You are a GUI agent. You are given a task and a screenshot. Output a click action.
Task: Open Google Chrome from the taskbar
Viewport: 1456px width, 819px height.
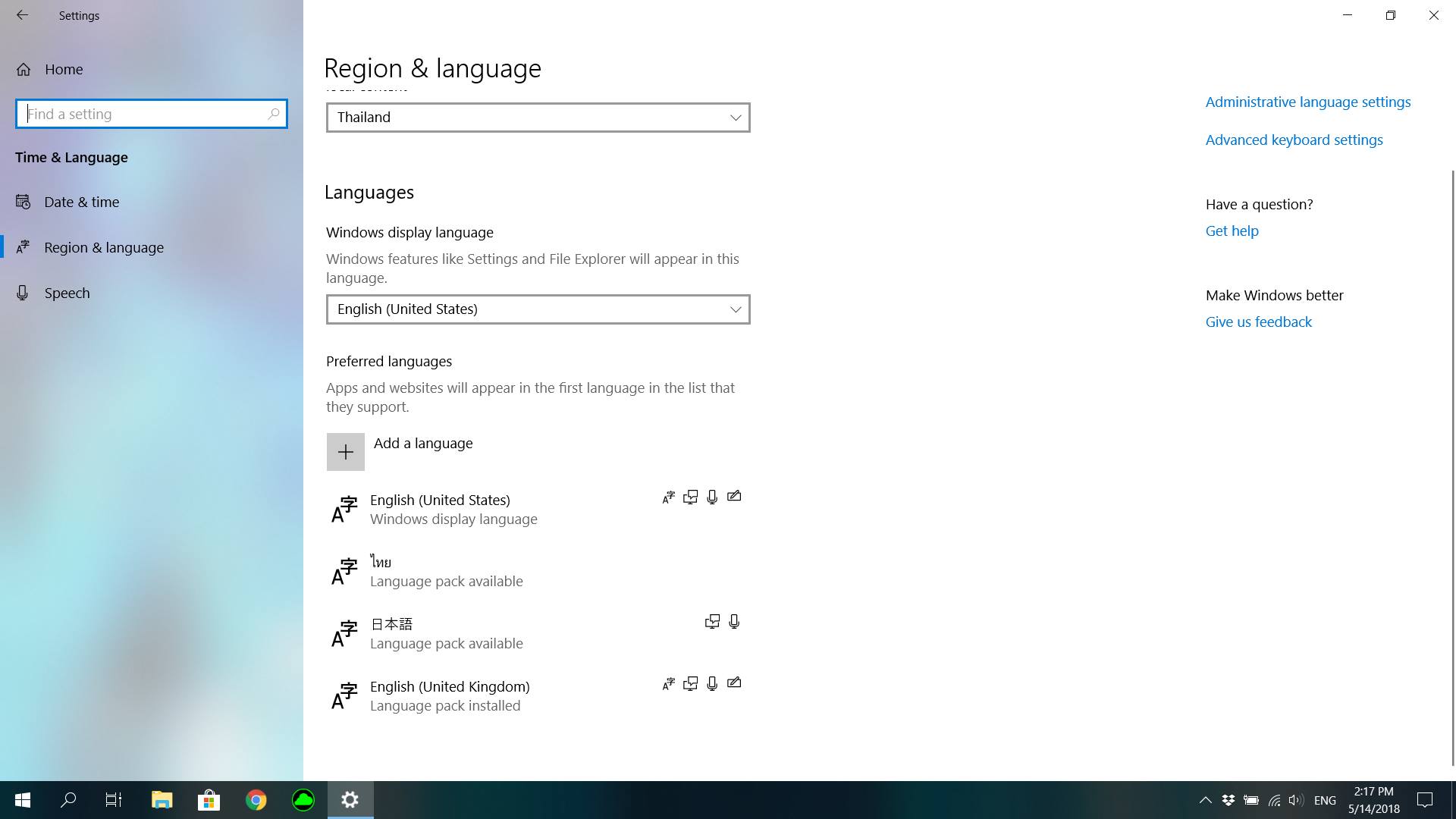tap(256, 800)
